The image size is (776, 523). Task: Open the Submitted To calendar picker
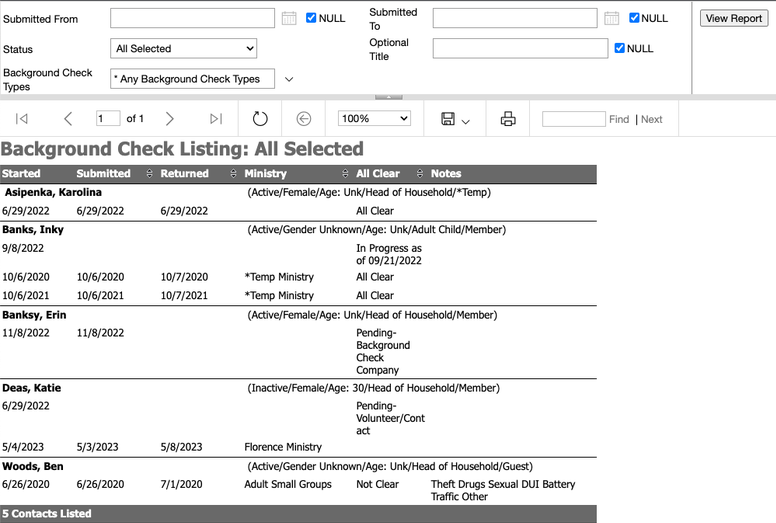click(x=612, y=18)
